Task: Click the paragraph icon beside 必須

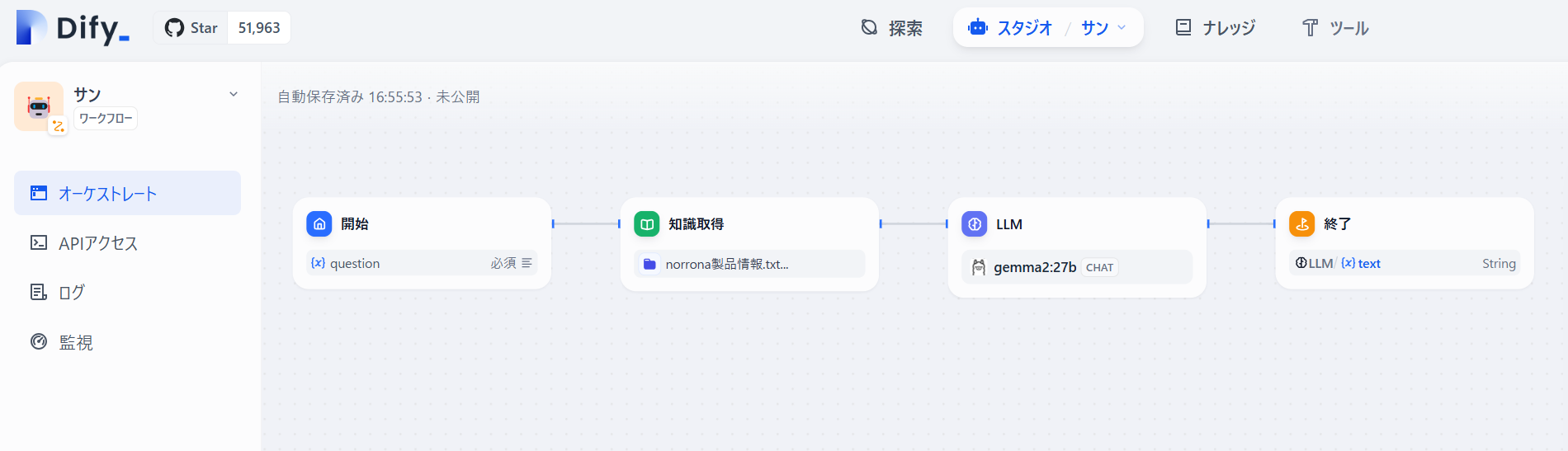Action: [x=527, y=263]
